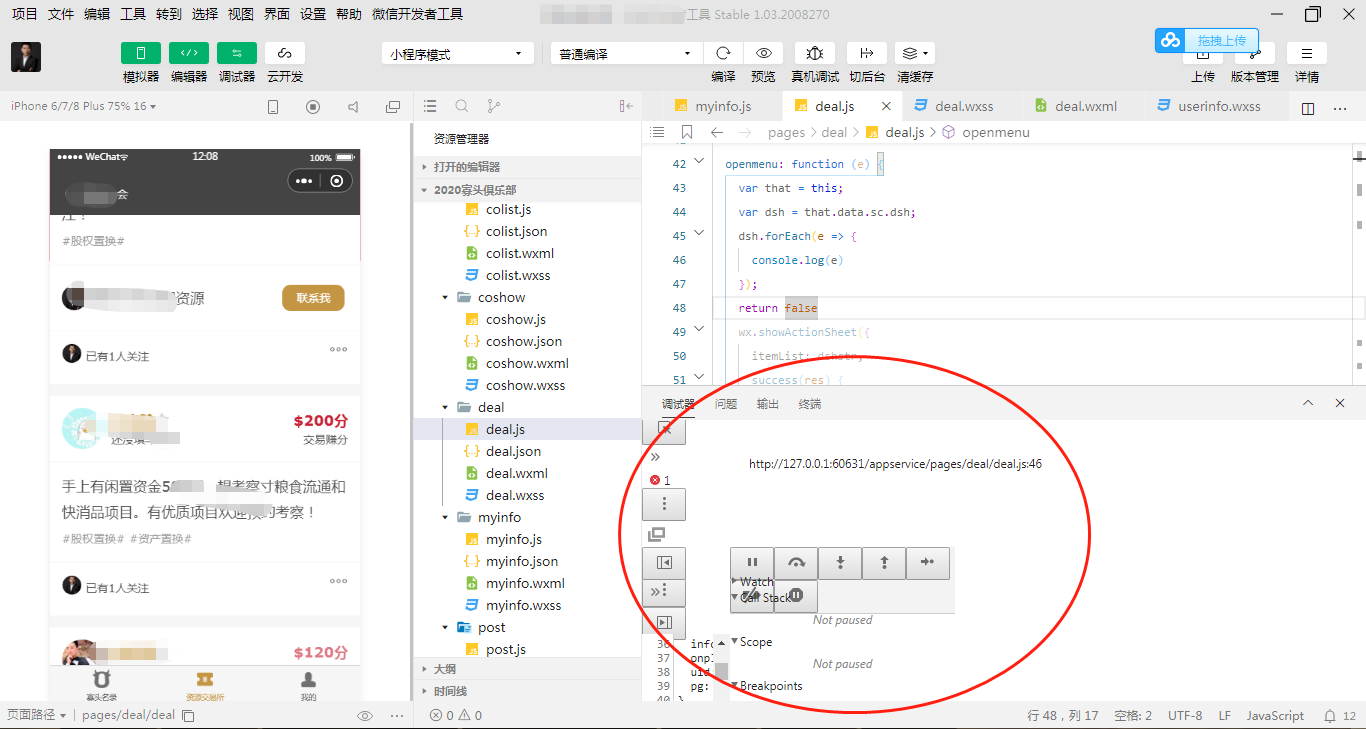Close the deal.js editor tab
Screen dimensions: 1366x729
coord(886,106)
